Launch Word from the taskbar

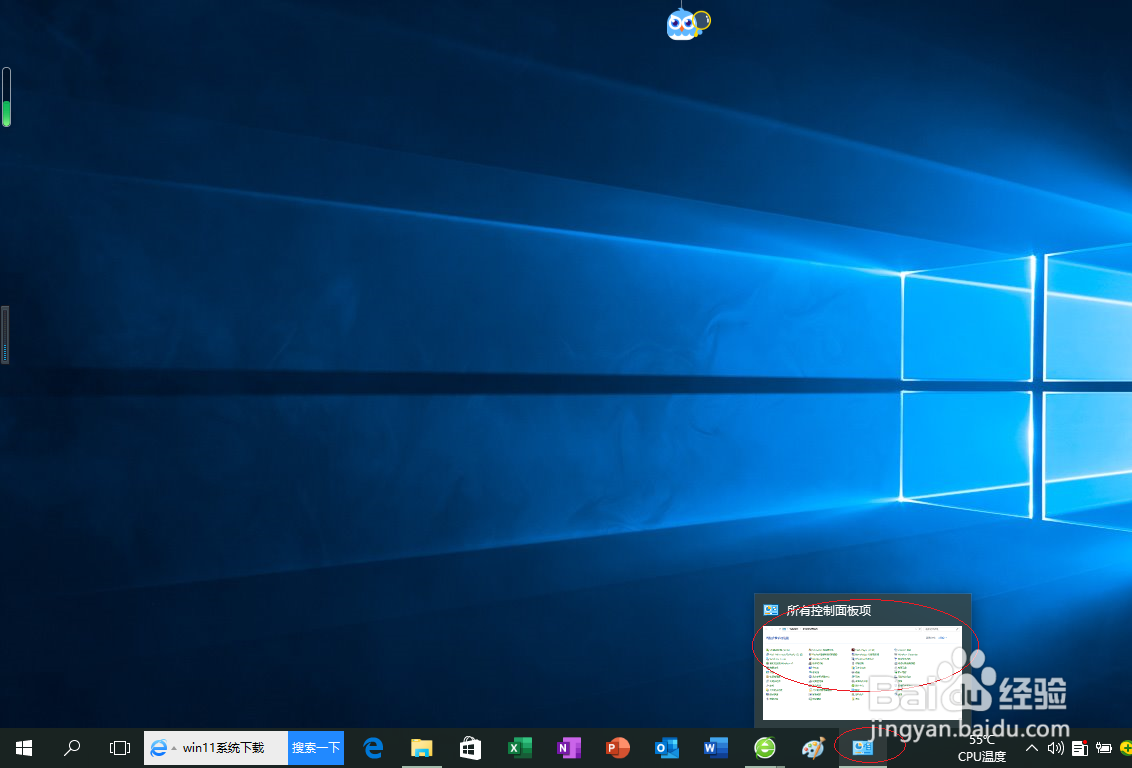715,748
